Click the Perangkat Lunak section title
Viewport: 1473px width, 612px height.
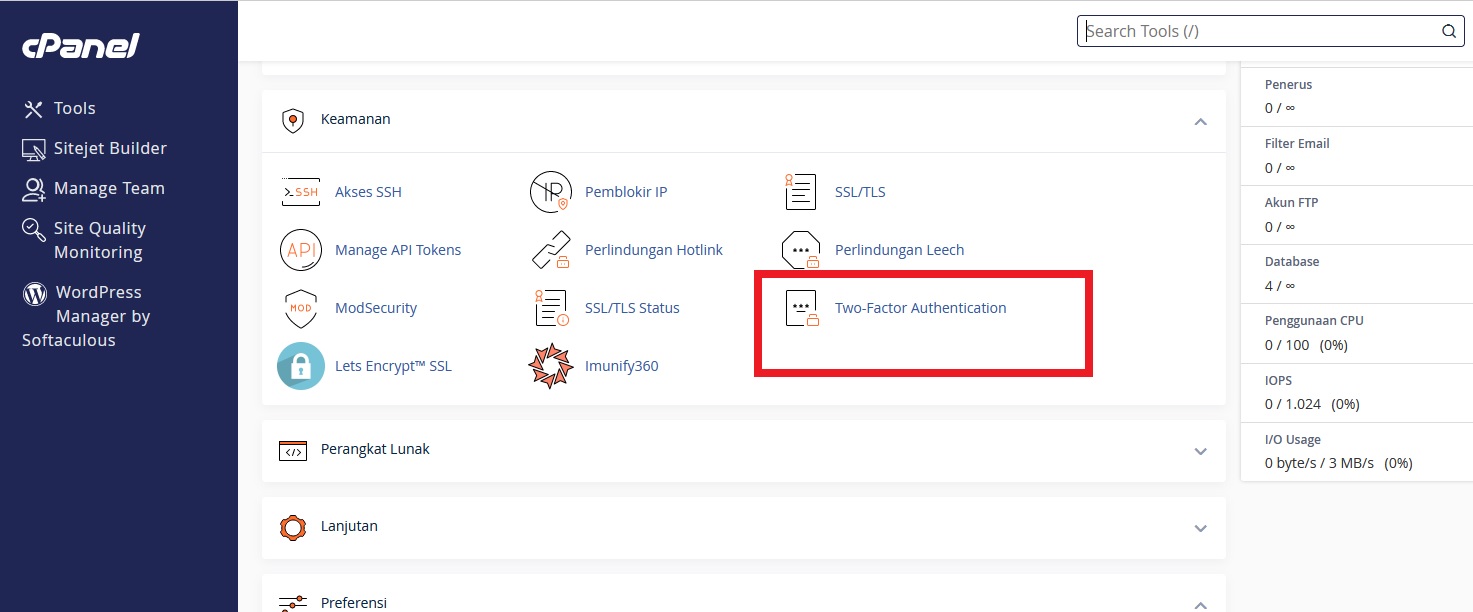click(375, 449)
